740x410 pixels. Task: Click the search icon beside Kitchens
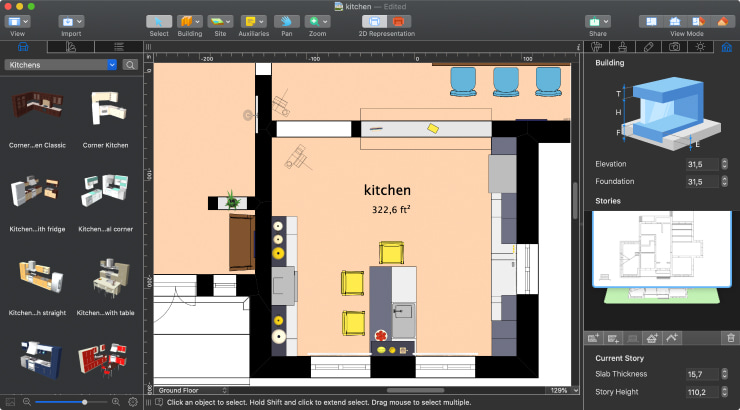[x=131, y=65]
